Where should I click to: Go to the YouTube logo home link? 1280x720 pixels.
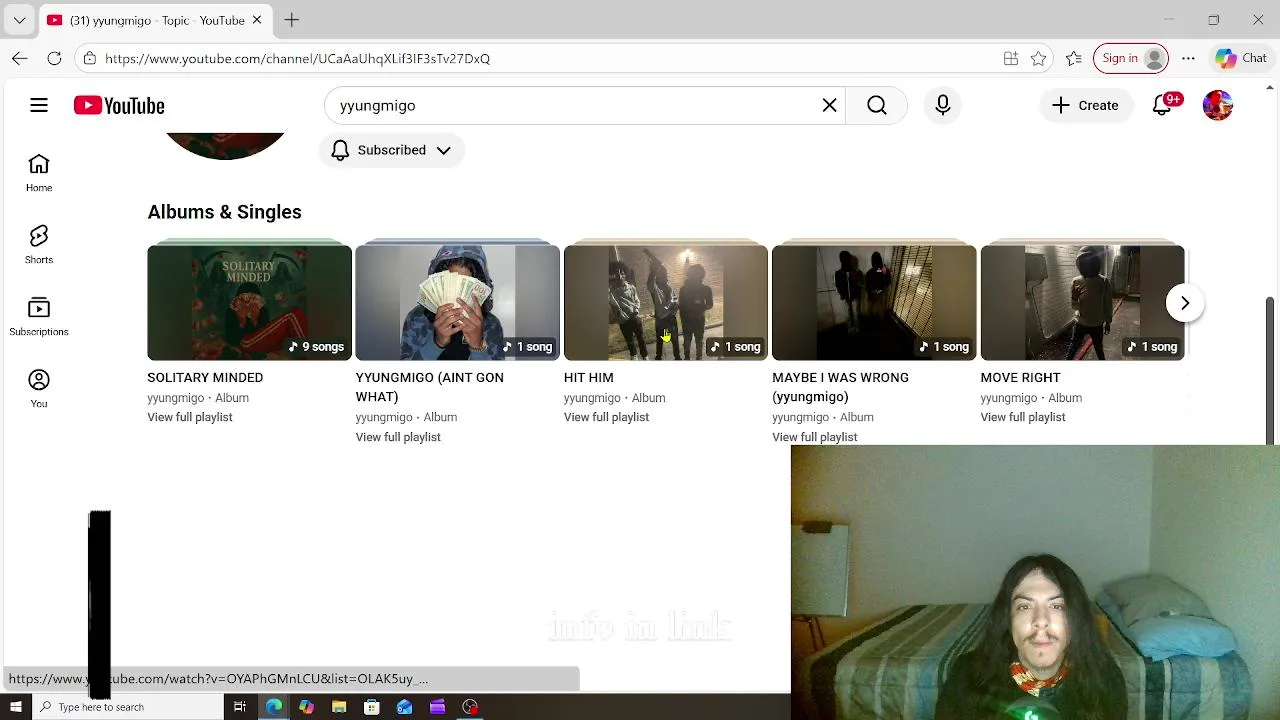(119, 105)
